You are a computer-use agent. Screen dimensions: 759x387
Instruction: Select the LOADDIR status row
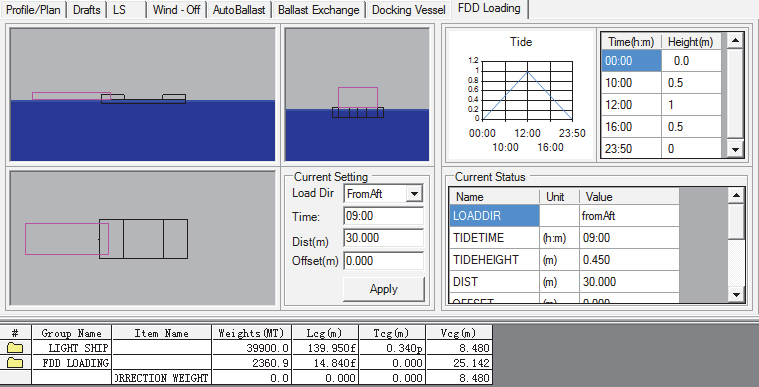pos(564,216)
